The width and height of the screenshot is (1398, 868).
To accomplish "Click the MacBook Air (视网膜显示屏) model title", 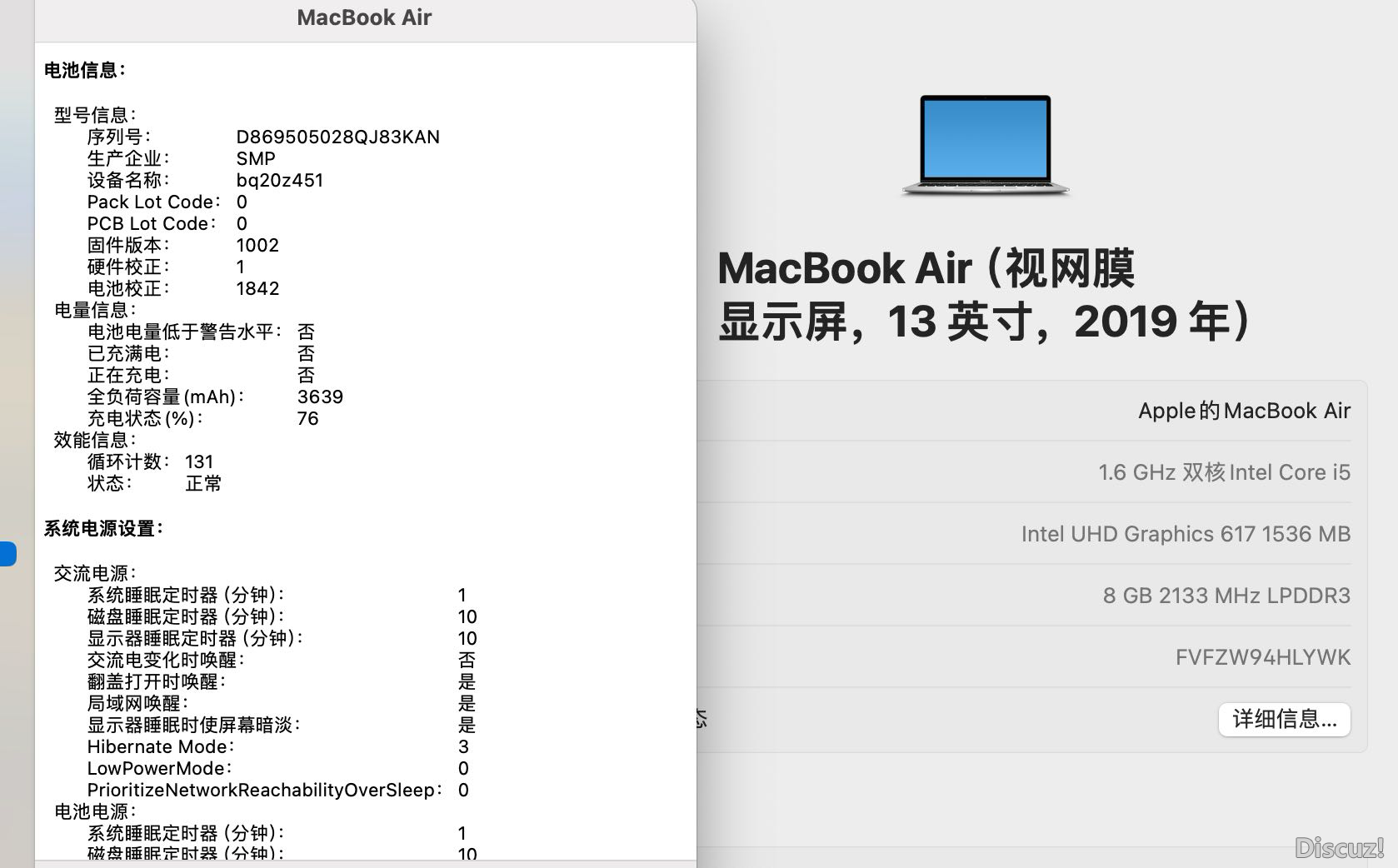I will coord(984,295).
